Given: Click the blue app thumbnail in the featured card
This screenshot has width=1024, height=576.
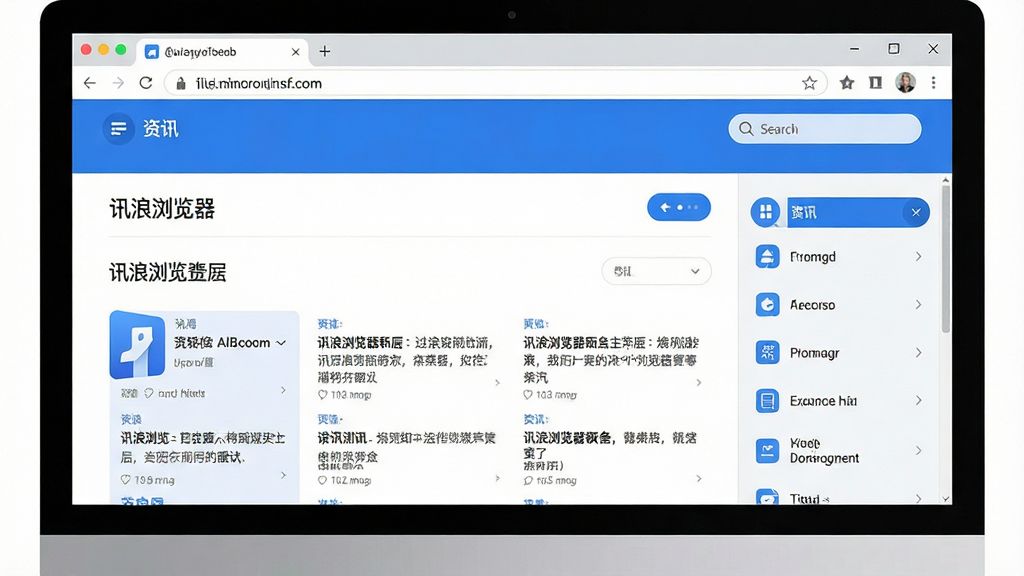Looking at the screenshot, I should (x=138, y=345).
